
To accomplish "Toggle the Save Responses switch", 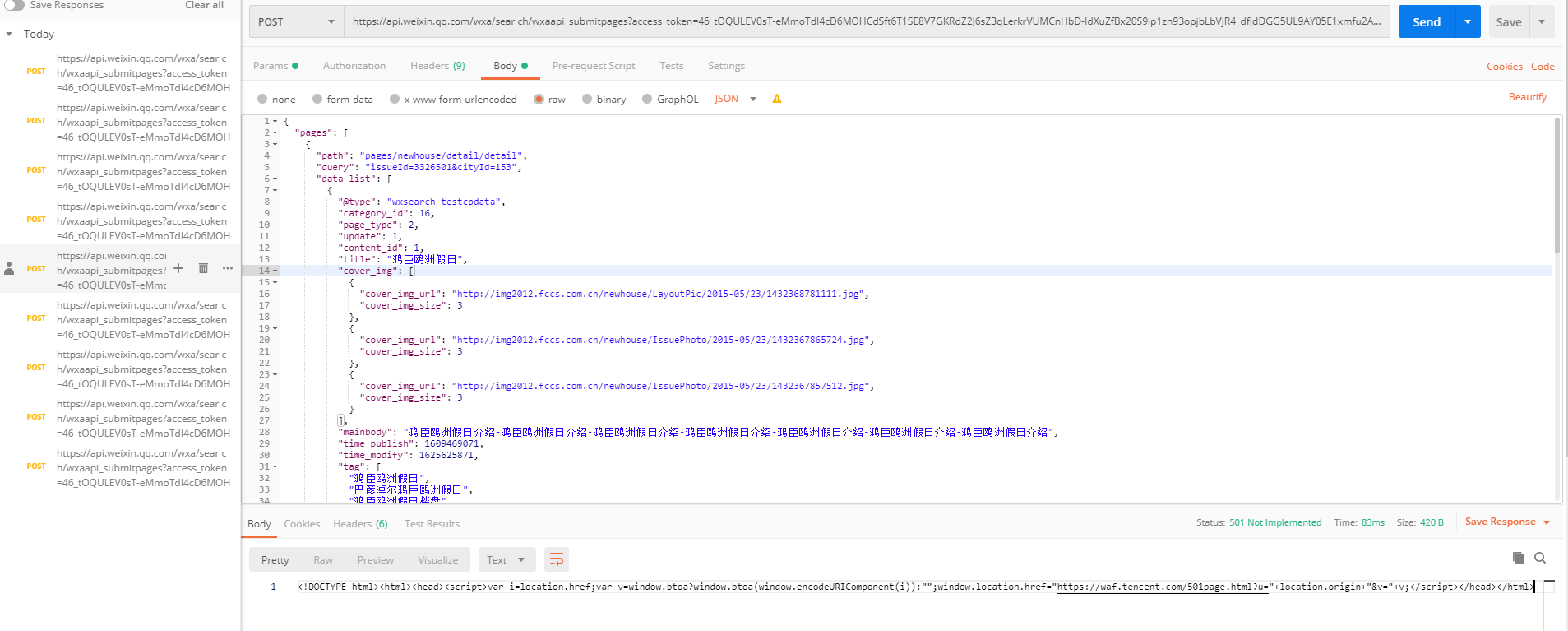I will [x=15, y=5].
